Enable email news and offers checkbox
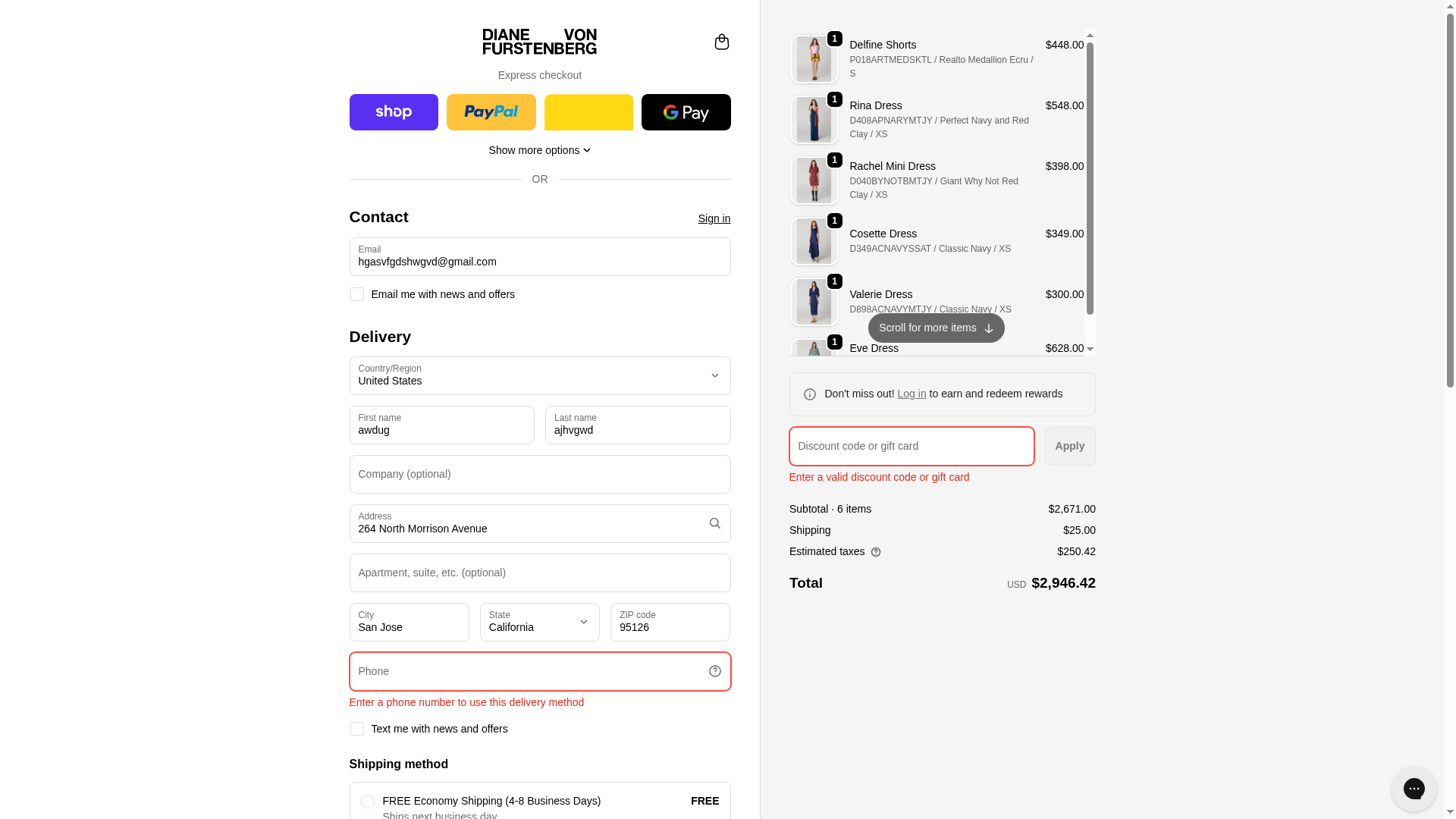 coord(357,294)
